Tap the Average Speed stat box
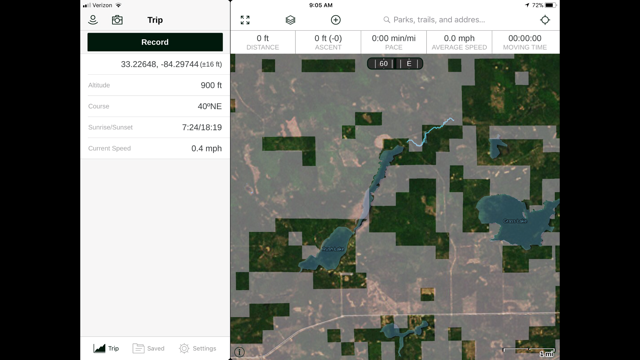Image resolution: width=640 pixels, height=360 pixels. coord(459,42)
